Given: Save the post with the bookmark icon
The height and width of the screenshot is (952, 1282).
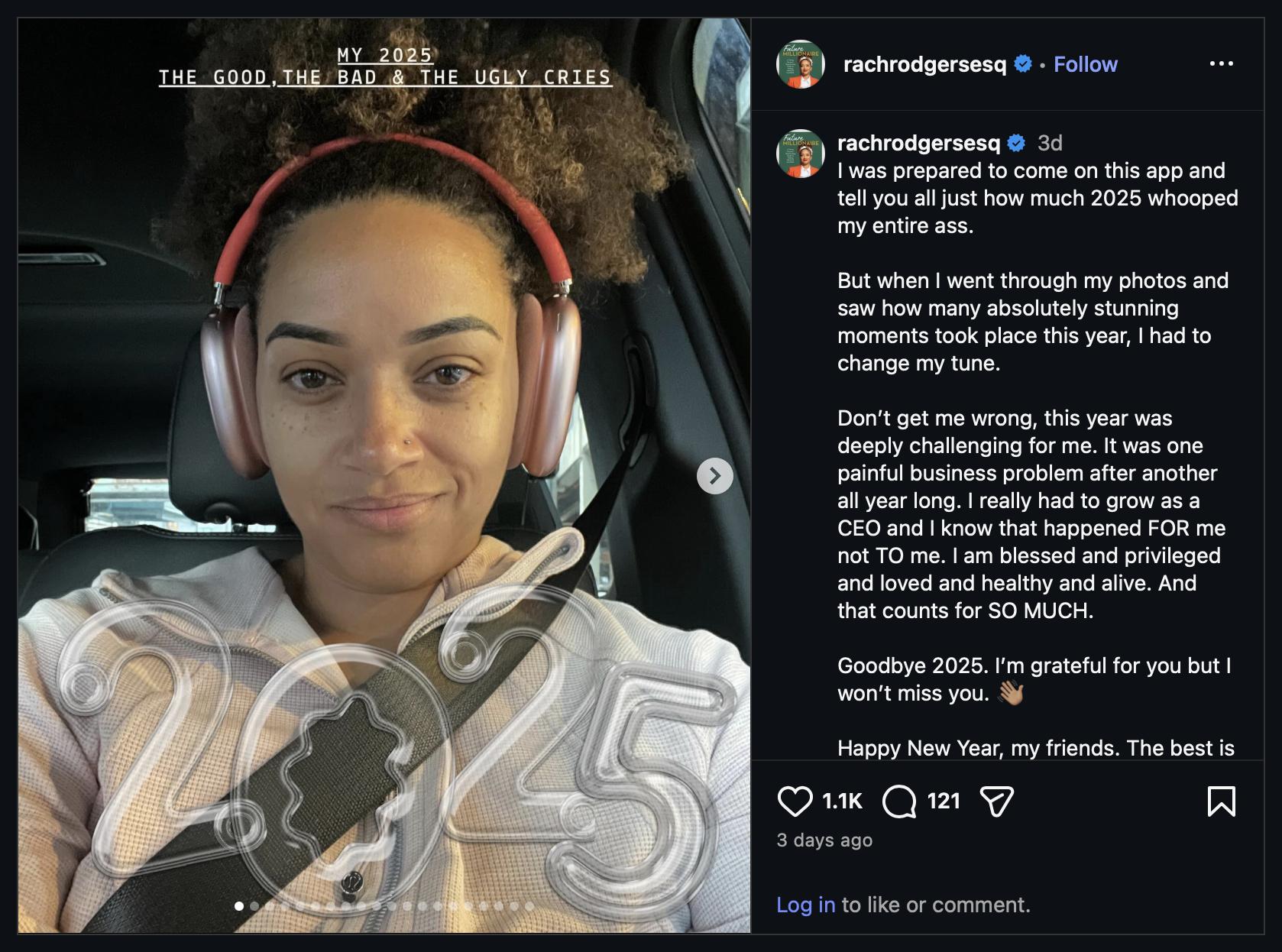Looking at the screenshot, I should tap(1221, 801).
